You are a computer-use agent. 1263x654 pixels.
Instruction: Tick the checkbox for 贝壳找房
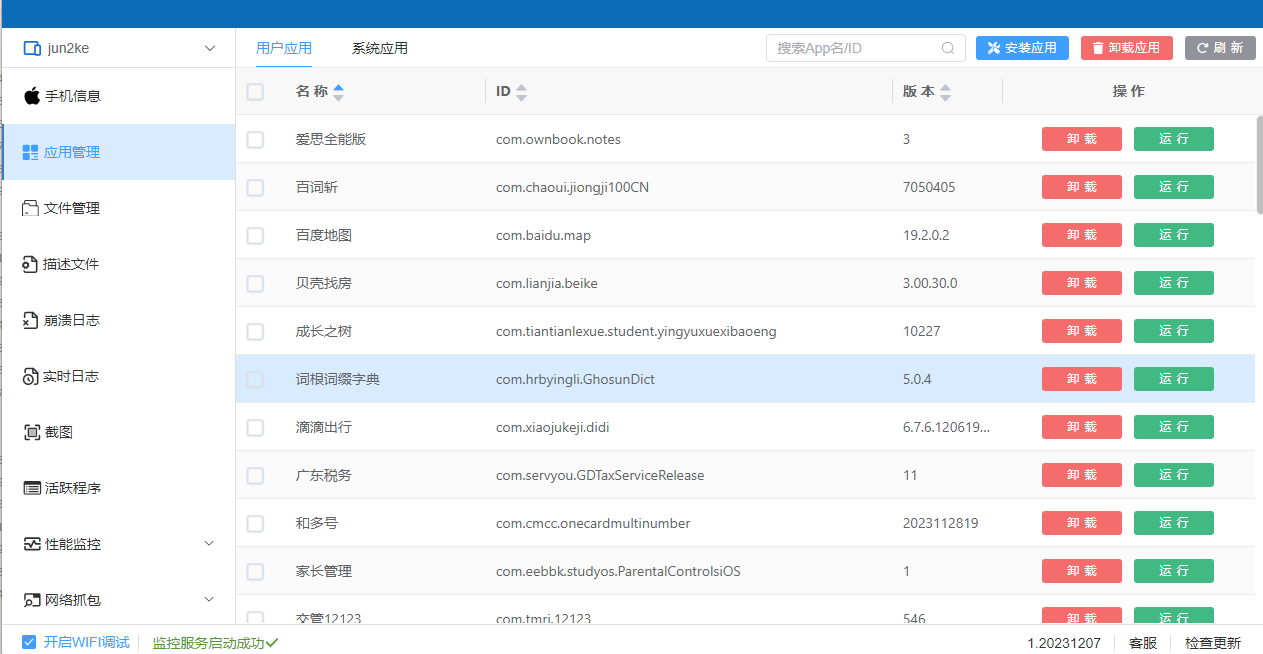click(255, 284)
